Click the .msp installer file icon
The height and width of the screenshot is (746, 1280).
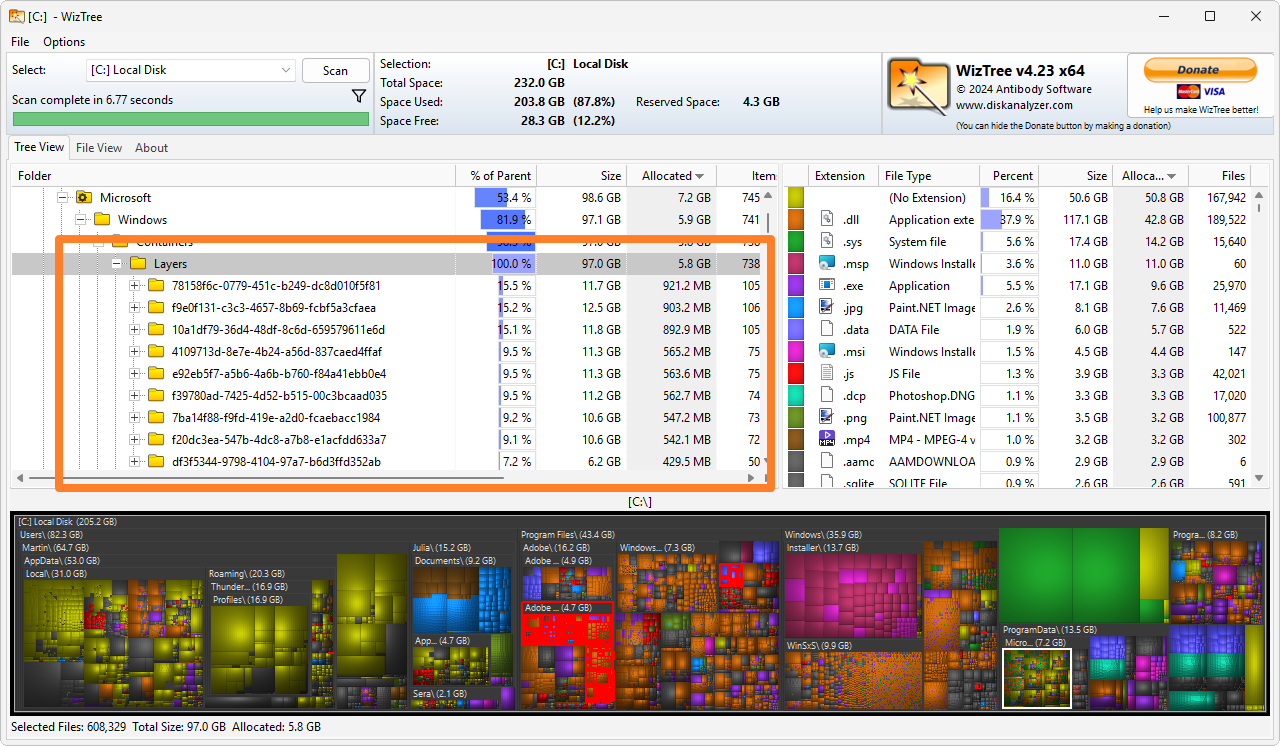[x=827, y=263]
